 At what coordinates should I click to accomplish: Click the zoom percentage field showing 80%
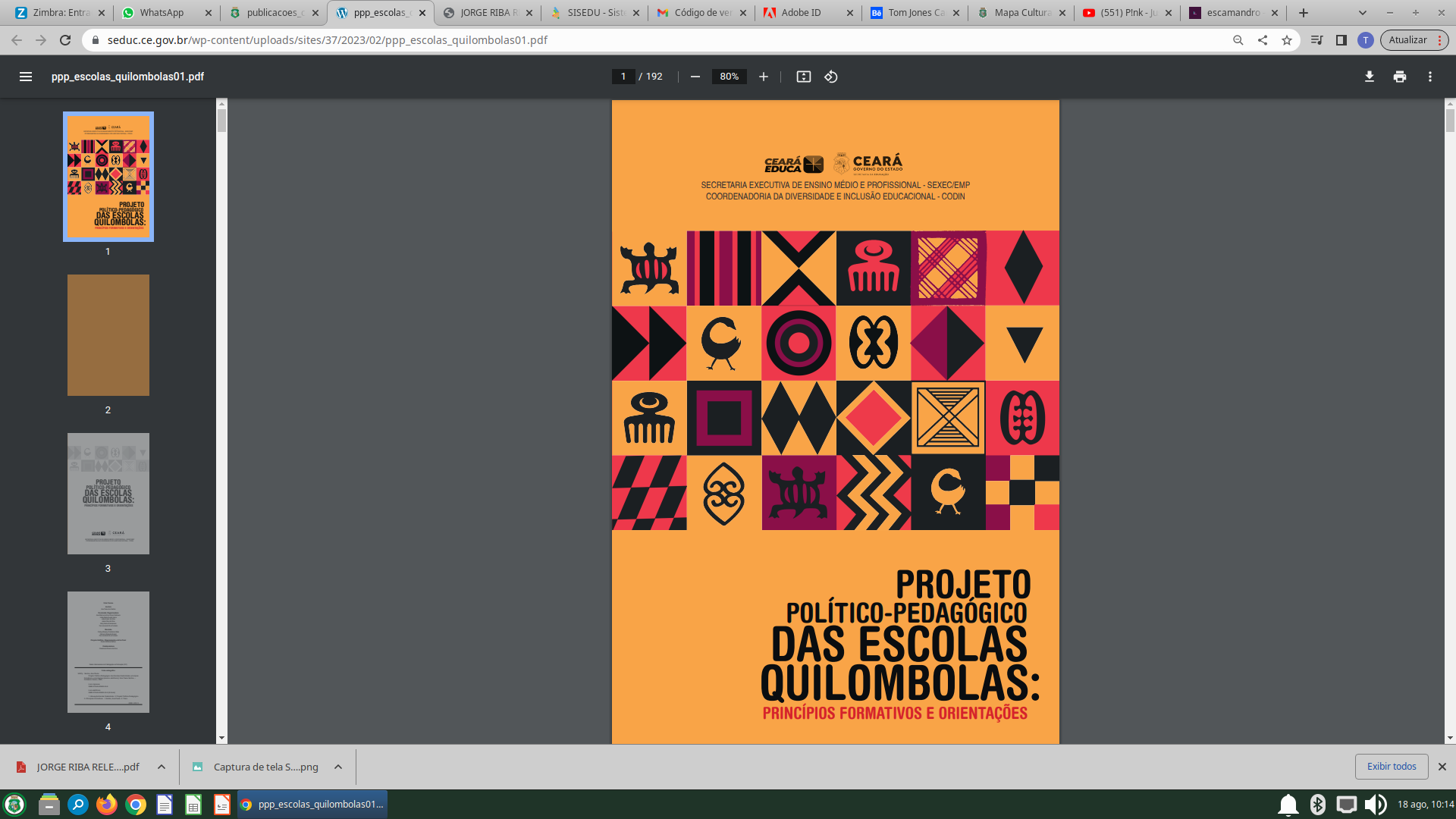tap(729, 77)
